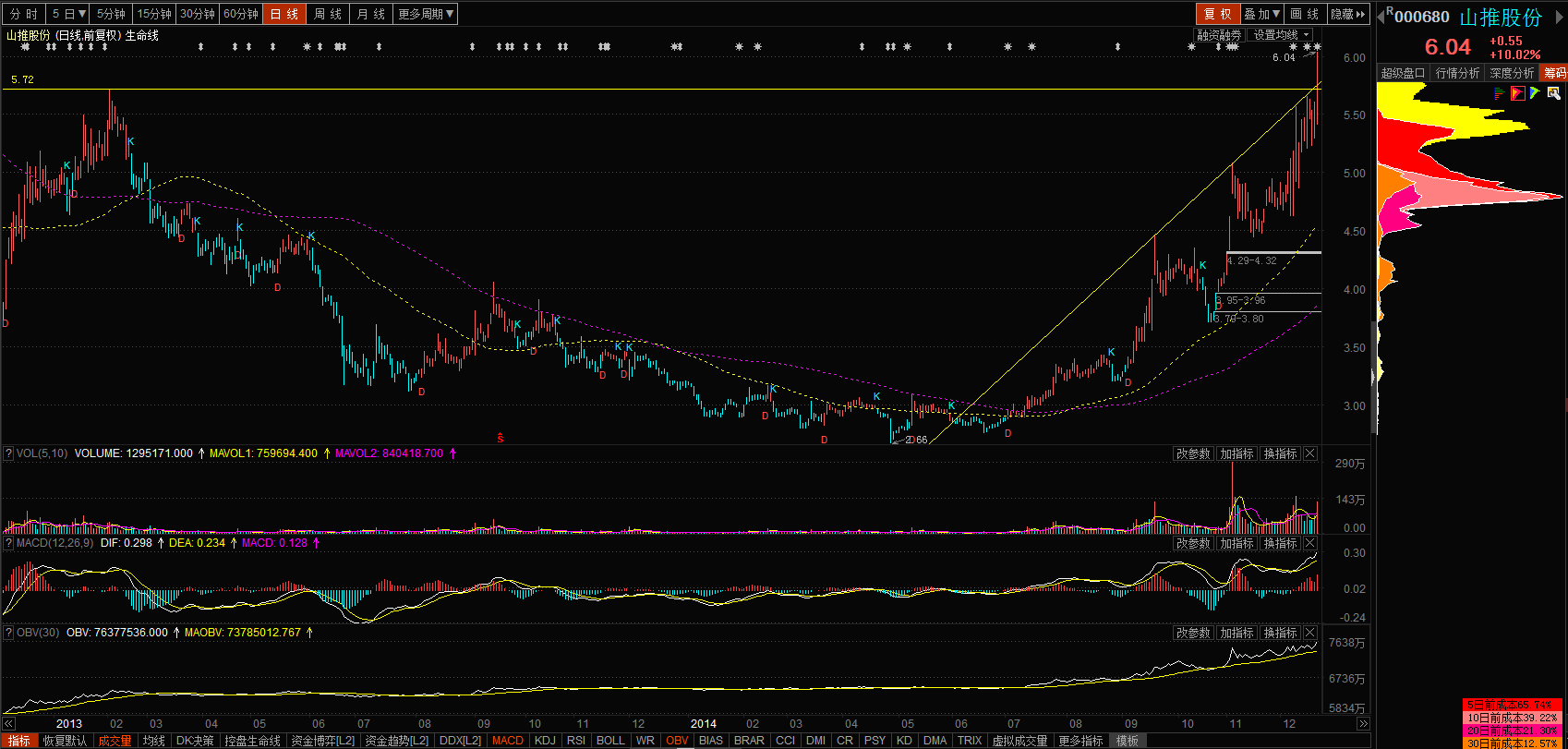Click 换指标 in OBV panel
Screen dimensions: 1568x749
[1281, 633]
